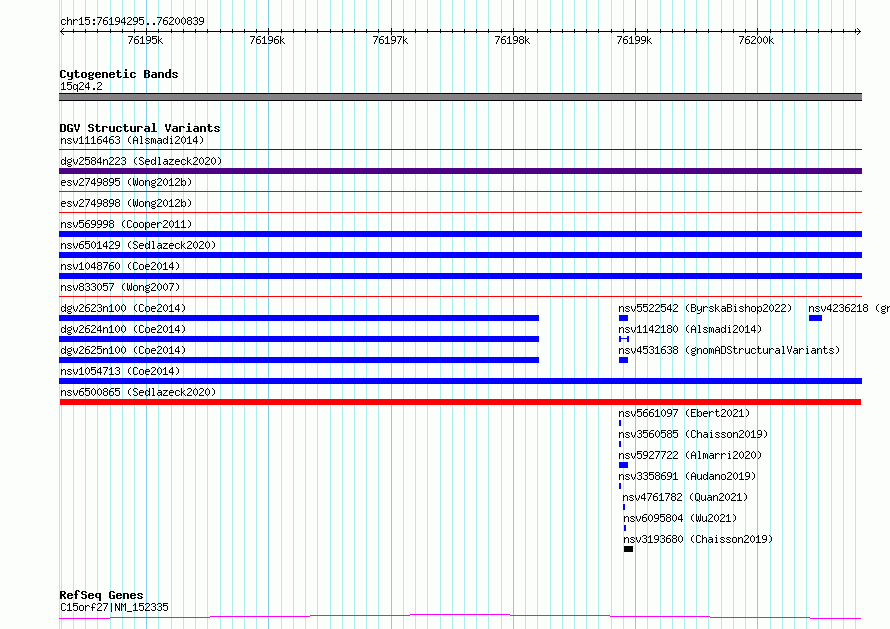
Task: Open the nsv3358691 (Audano2019) label
Action: click(x=687, y=476)
